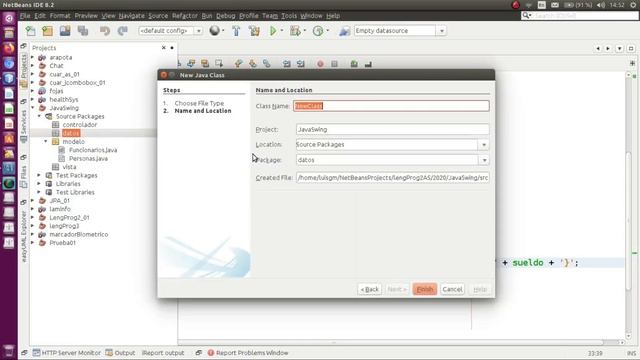The width and height of the screenshot is (640, 360).
Task: Open the Location dropdown arrow in dialog
Action: point(484,145)
